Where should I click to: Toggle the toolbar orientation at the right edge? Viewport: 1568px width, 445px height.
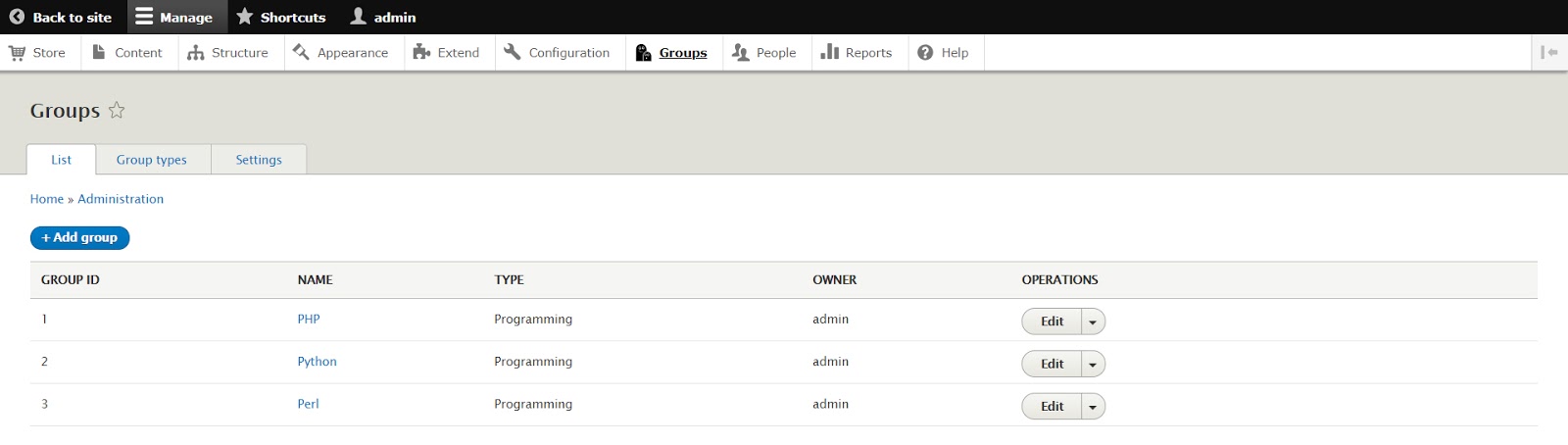tap(1548, 53)
